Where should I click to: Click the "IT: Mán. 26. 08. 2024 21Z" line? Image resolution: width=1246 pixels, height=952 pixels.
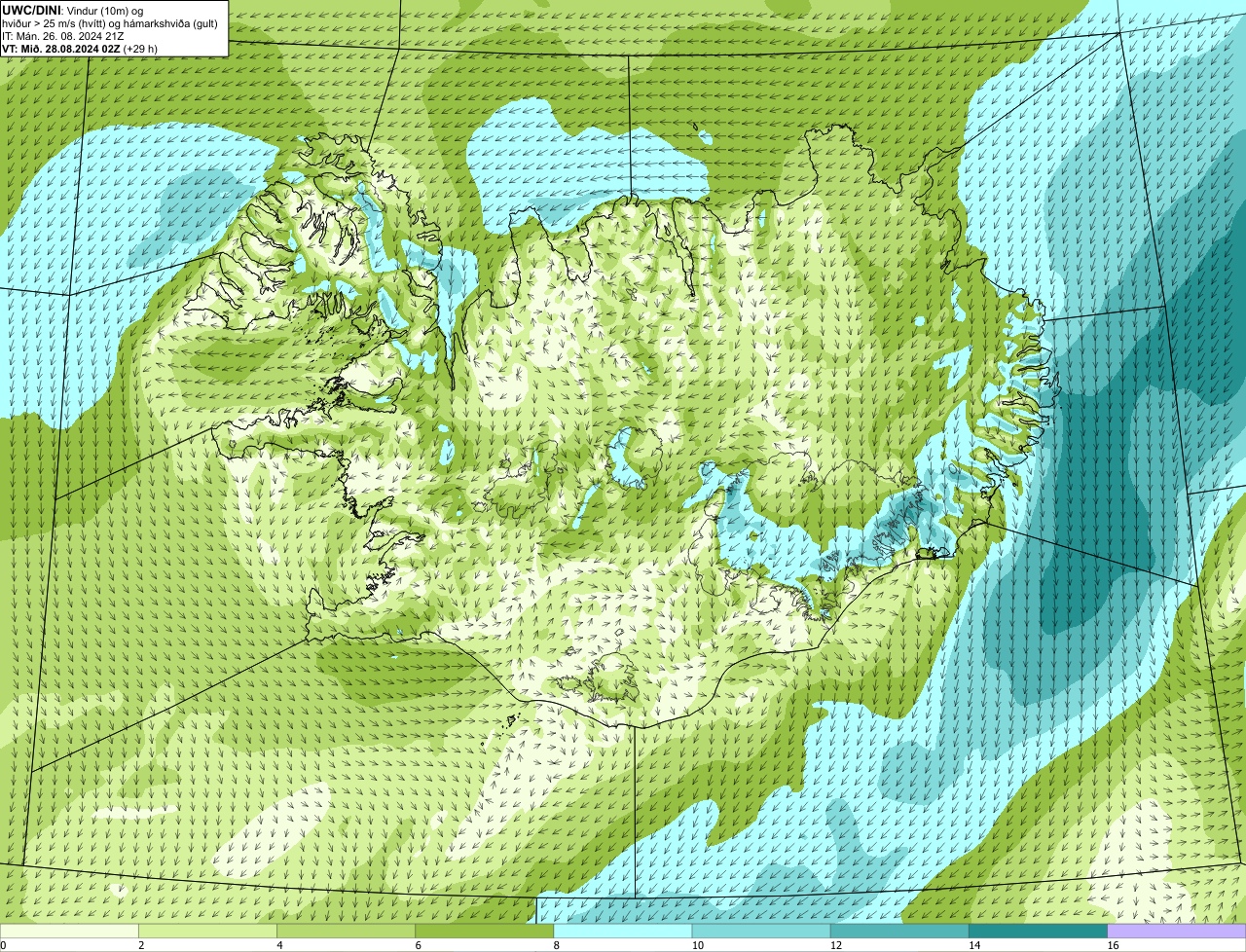click(x=62, y=36)
